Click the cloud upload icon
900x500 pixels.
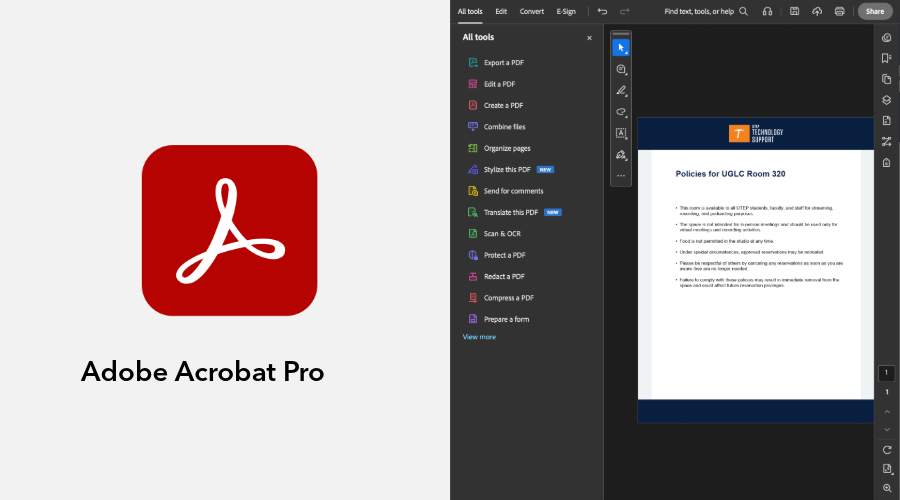[817, 11]
